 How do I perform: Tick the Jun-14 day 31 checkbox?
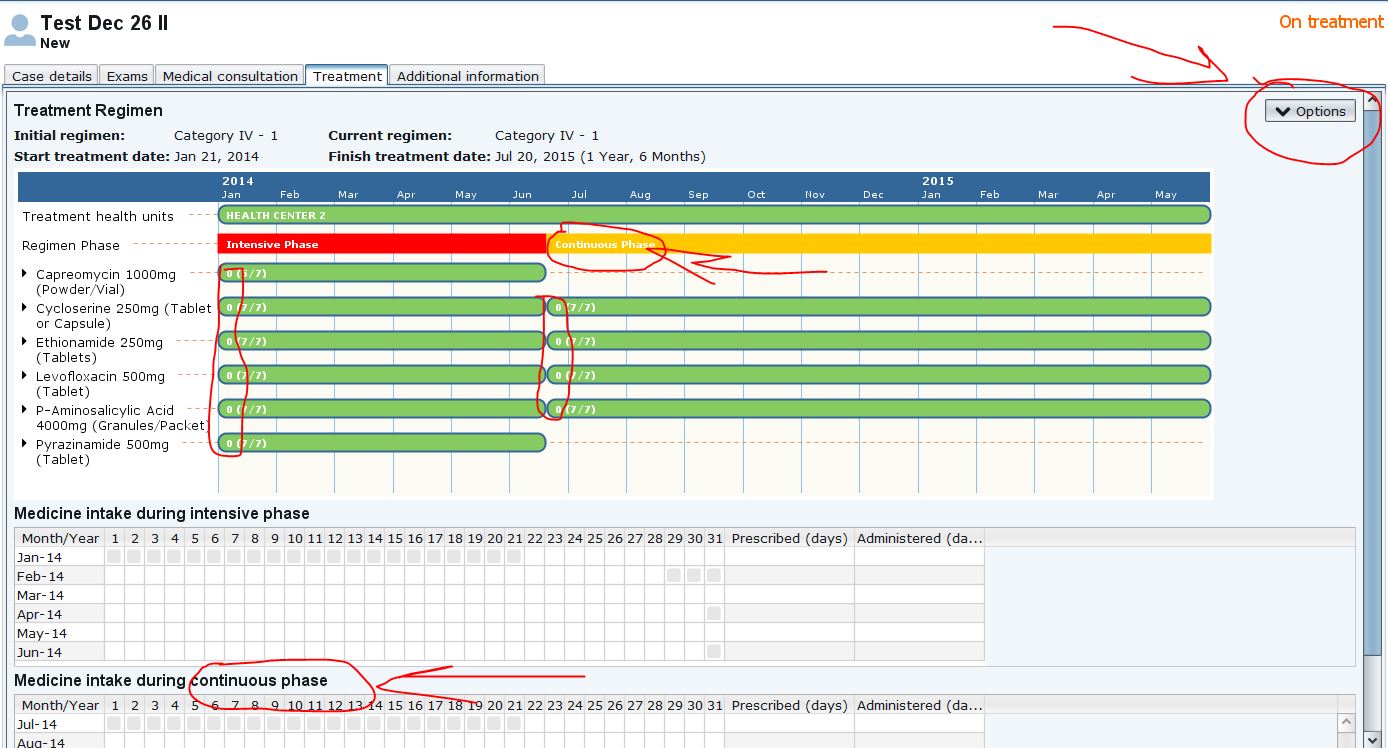(x=714, y=652)
